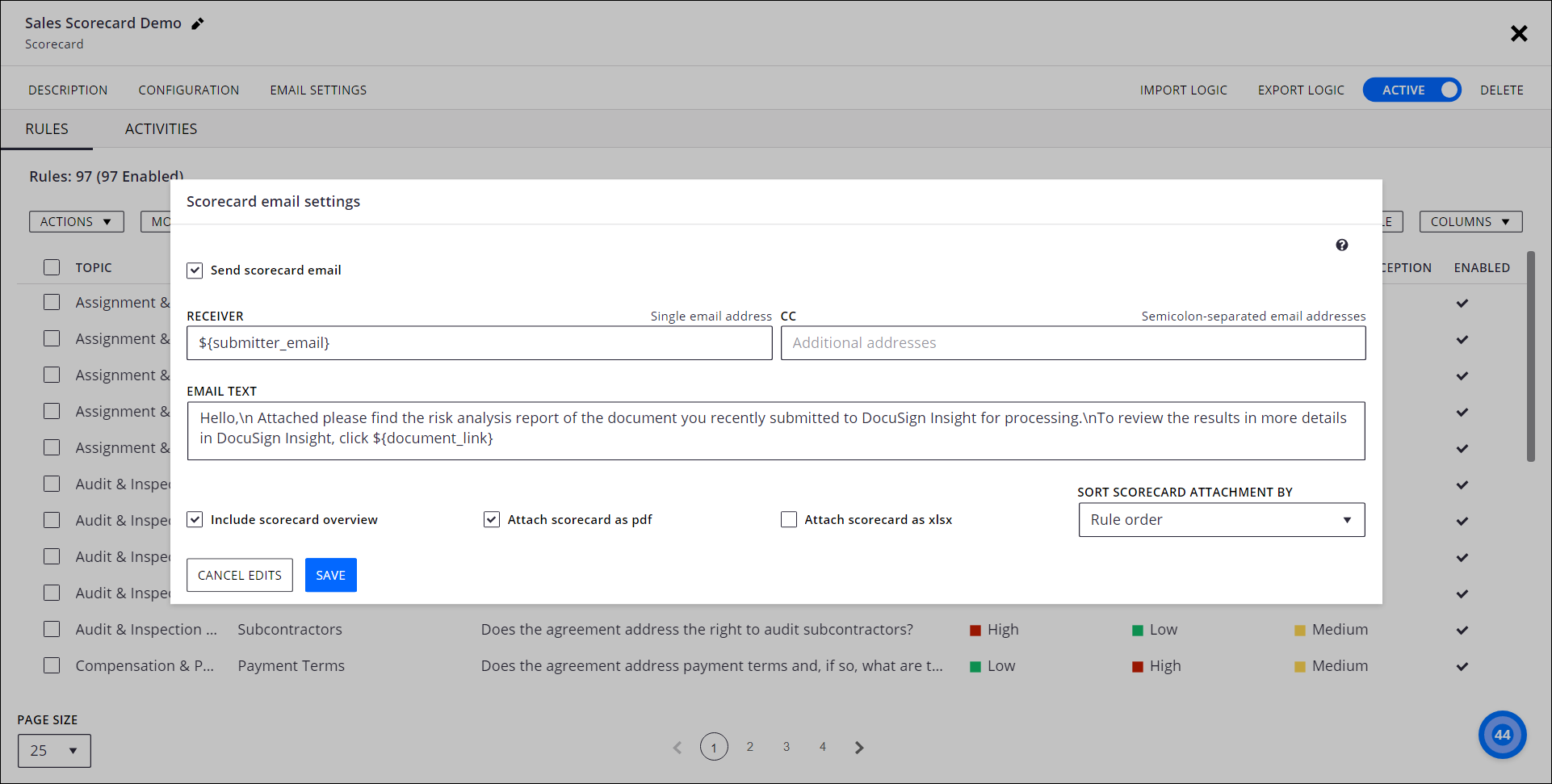The width and height of the screenshot is (1552, 784).
Task: Click enabled checkmark for Subcontractors rule
Action: click(x=1462, y=630)
